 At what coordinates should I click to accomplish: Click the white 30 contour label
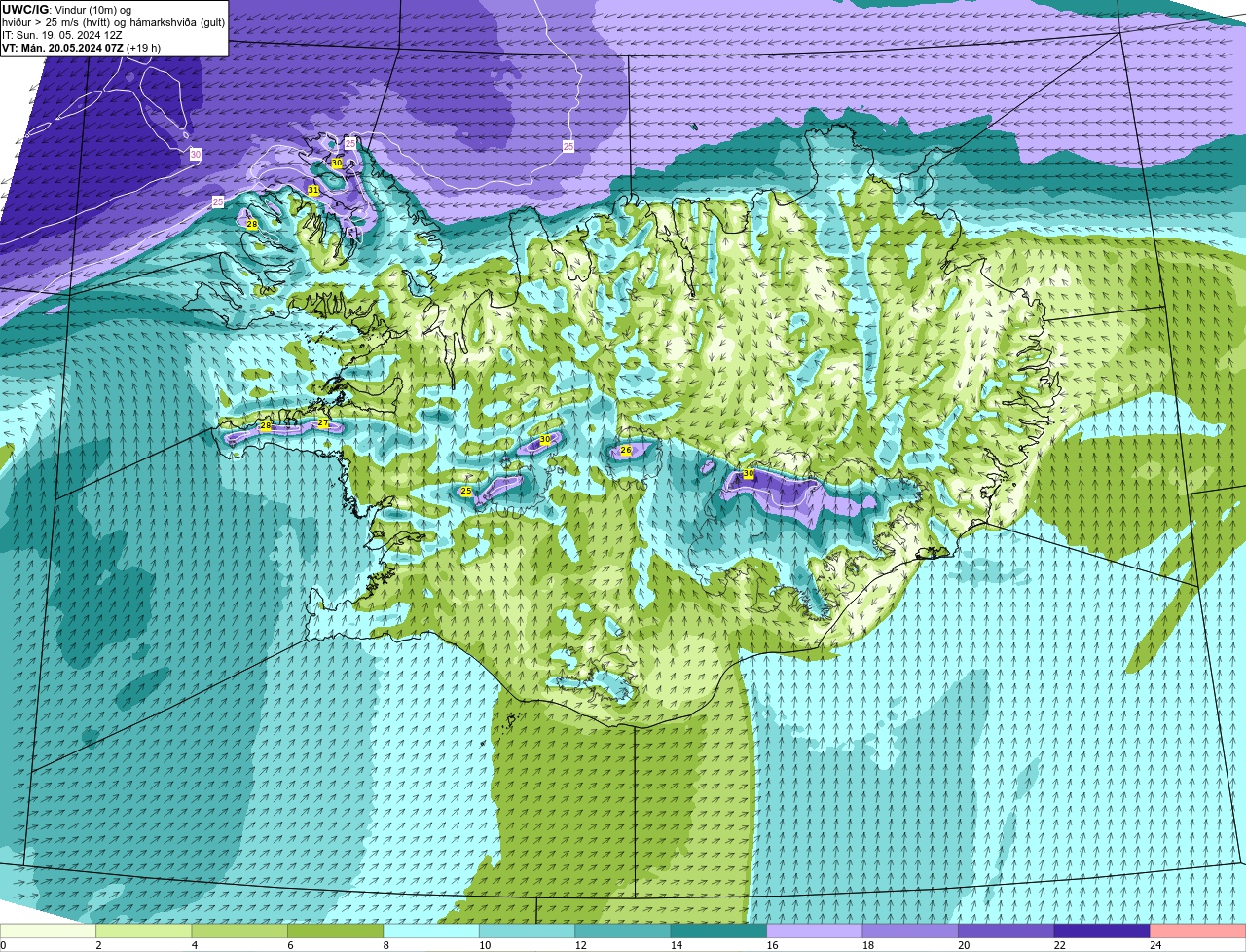pyautogui.click(x=196, y=154)
